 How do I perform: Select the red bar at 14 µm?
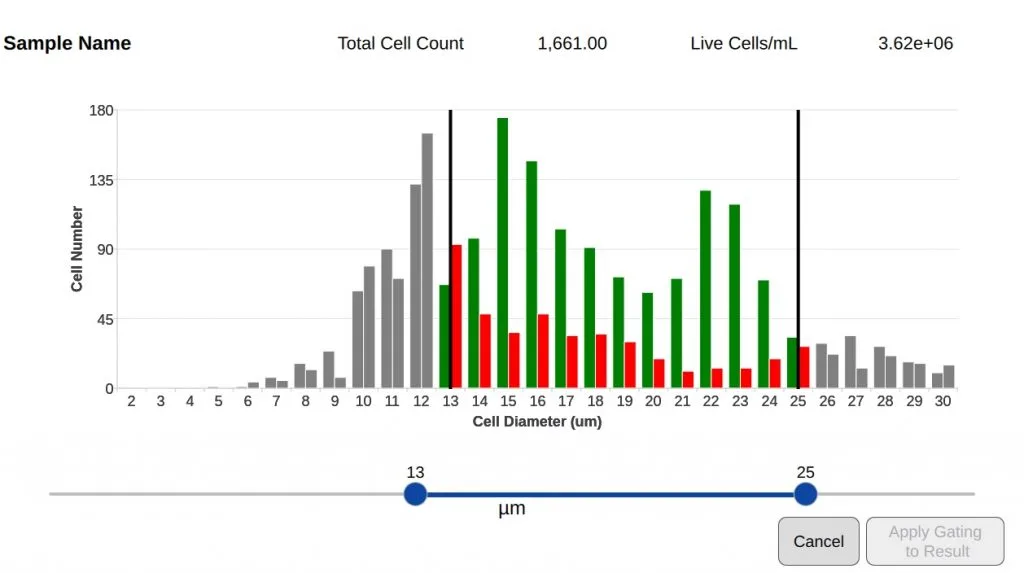point(485,351)
